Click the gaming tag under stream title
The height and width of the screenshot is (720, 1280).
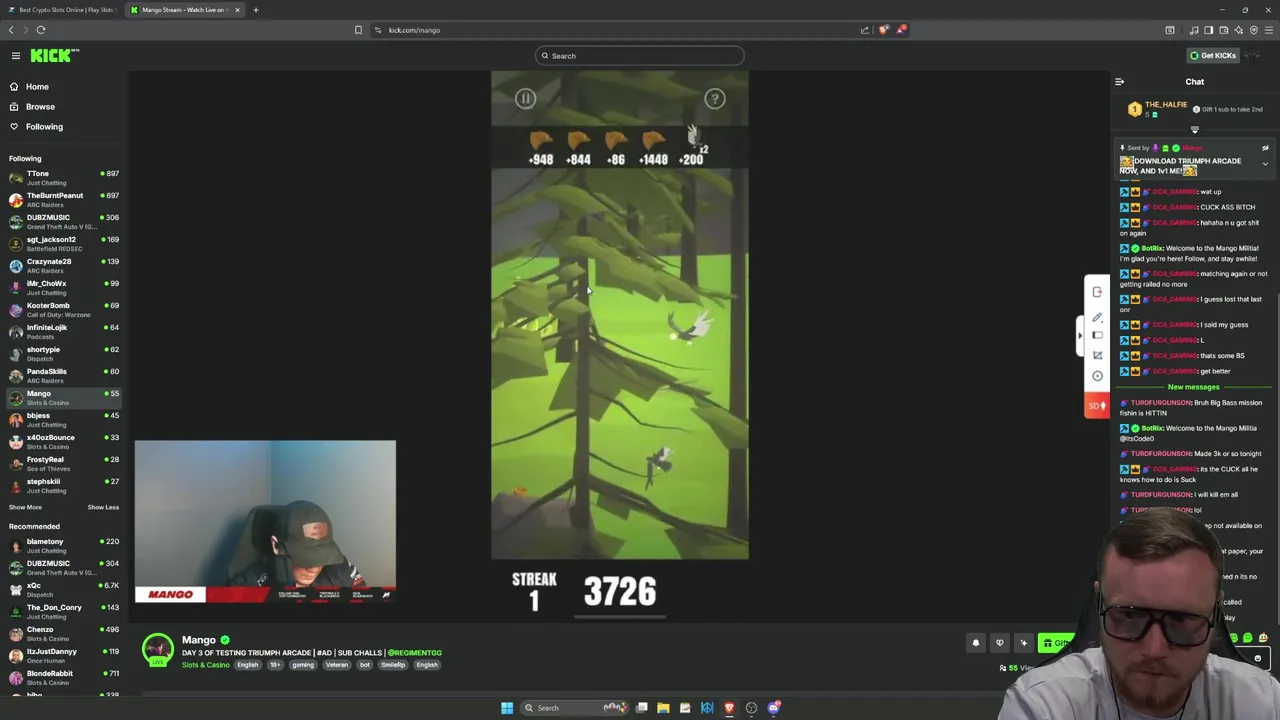click(303, 665)
